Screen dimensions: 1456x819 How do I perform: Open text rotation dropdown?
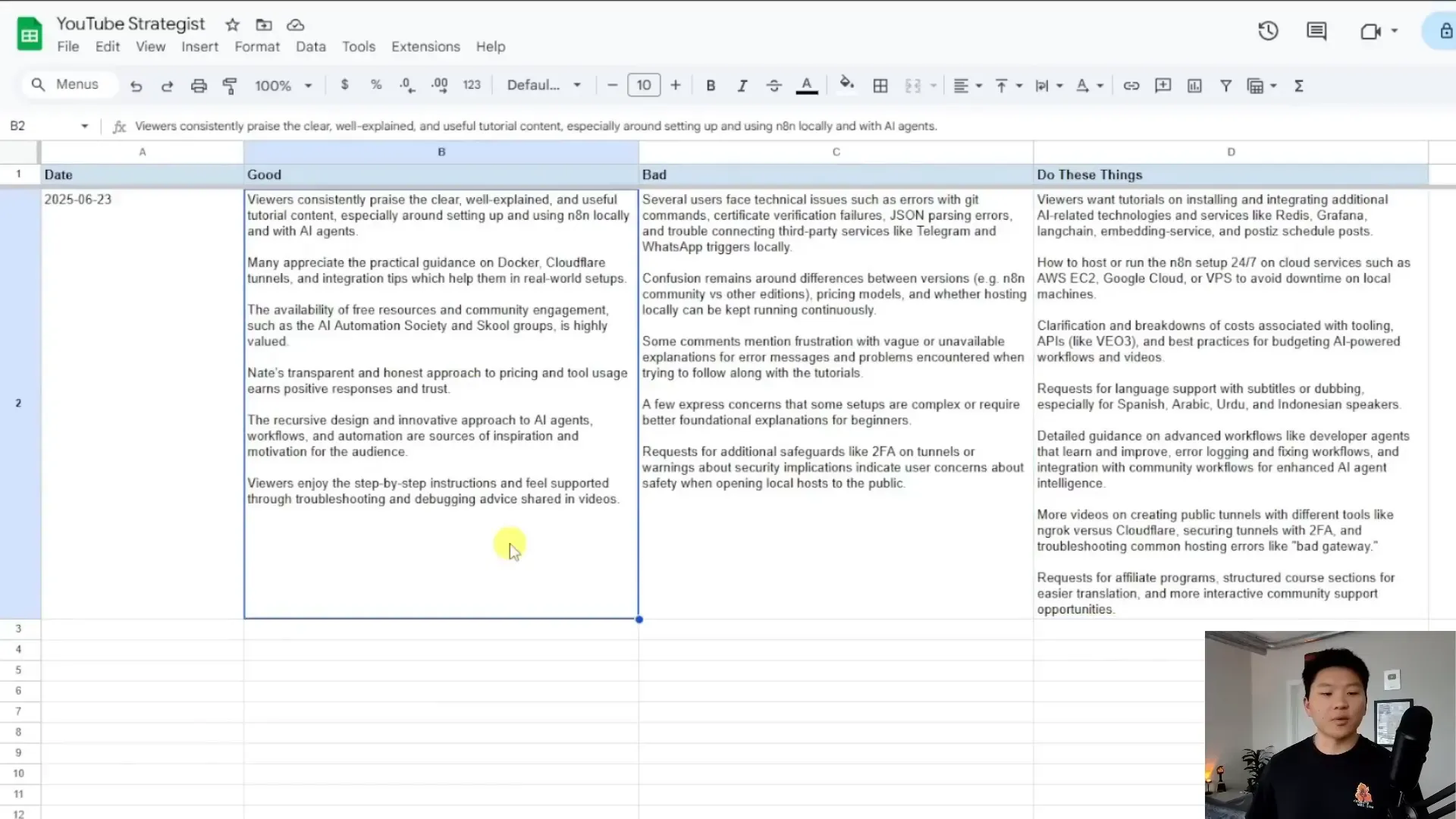click(x=1090, y=86)
